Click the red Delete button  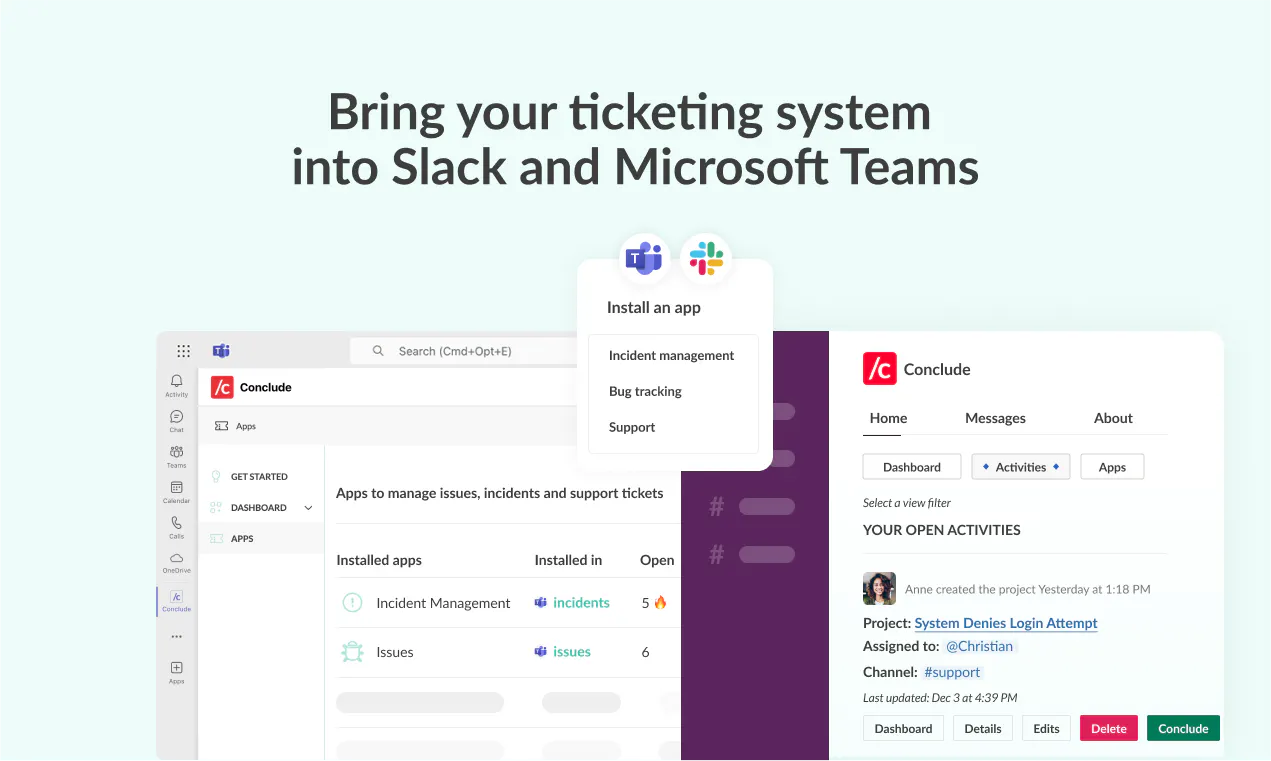pyautogui.click(x=1109, y=729)
